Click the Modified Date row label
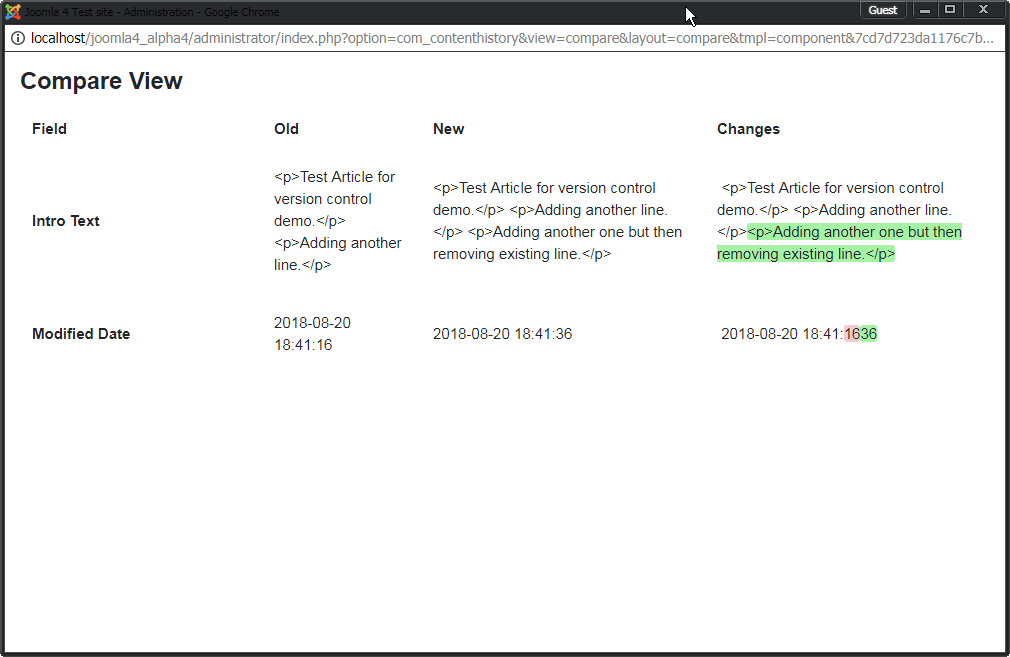Image resolution: width=1010 pixels, height=657 pixels. click(x=81, y=334)
